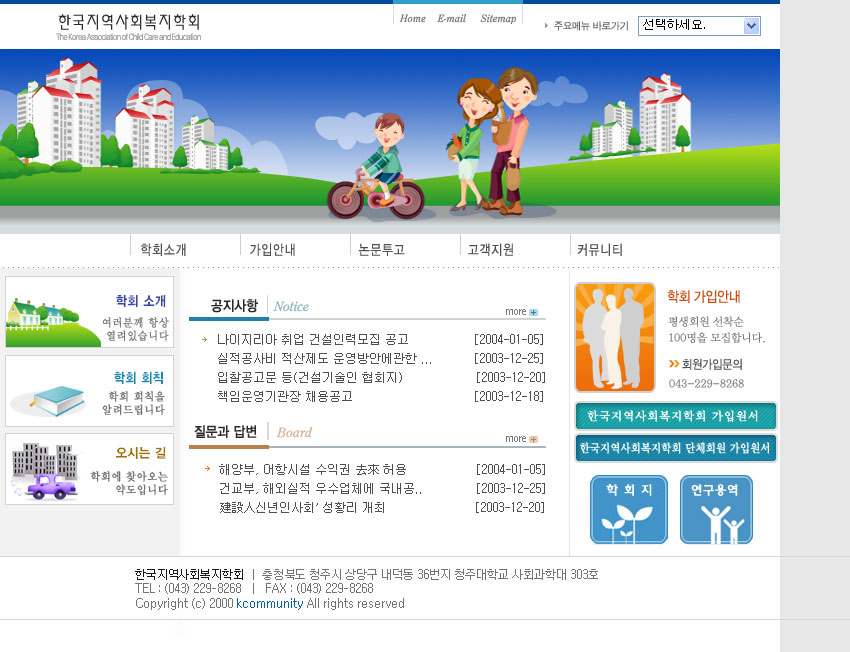The image size is (850, 652).
Task: Open the 오시는 길 car banner
Action: [x=89, y=469]
